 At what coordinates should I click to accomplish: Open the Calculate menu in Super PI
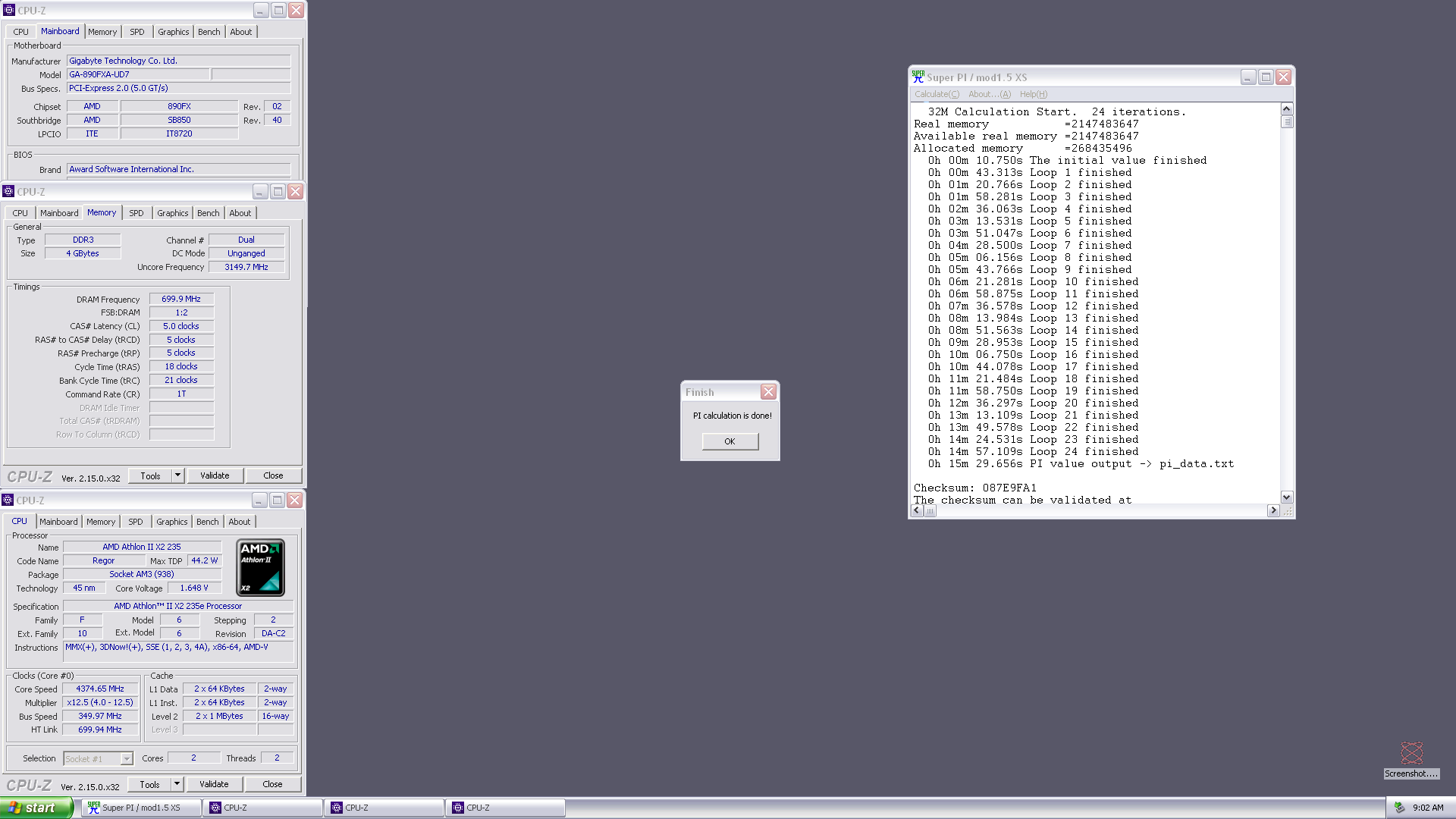coord(937,94)
